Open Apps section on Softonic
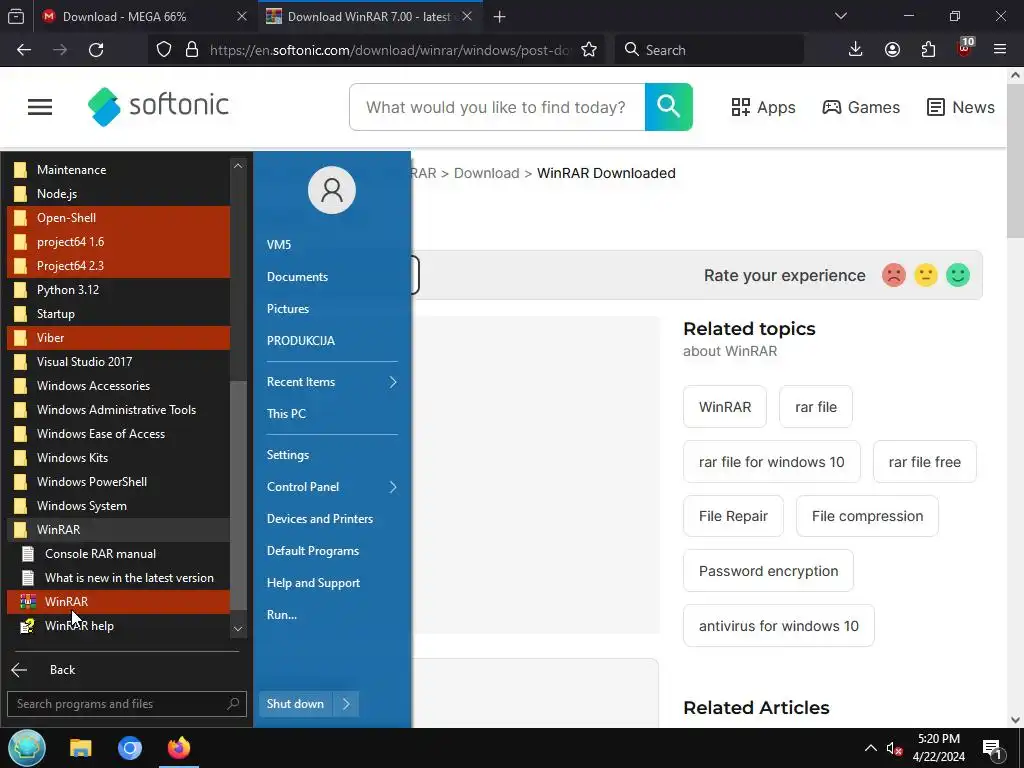This screenshot has width=1024, height=768. (763, 107)
